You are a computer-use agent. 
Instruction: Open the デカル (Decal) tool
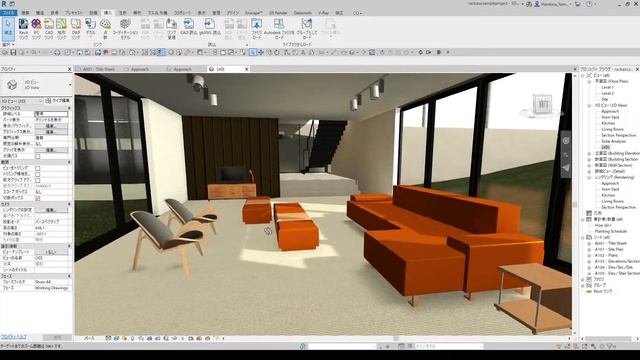(91, 29)
